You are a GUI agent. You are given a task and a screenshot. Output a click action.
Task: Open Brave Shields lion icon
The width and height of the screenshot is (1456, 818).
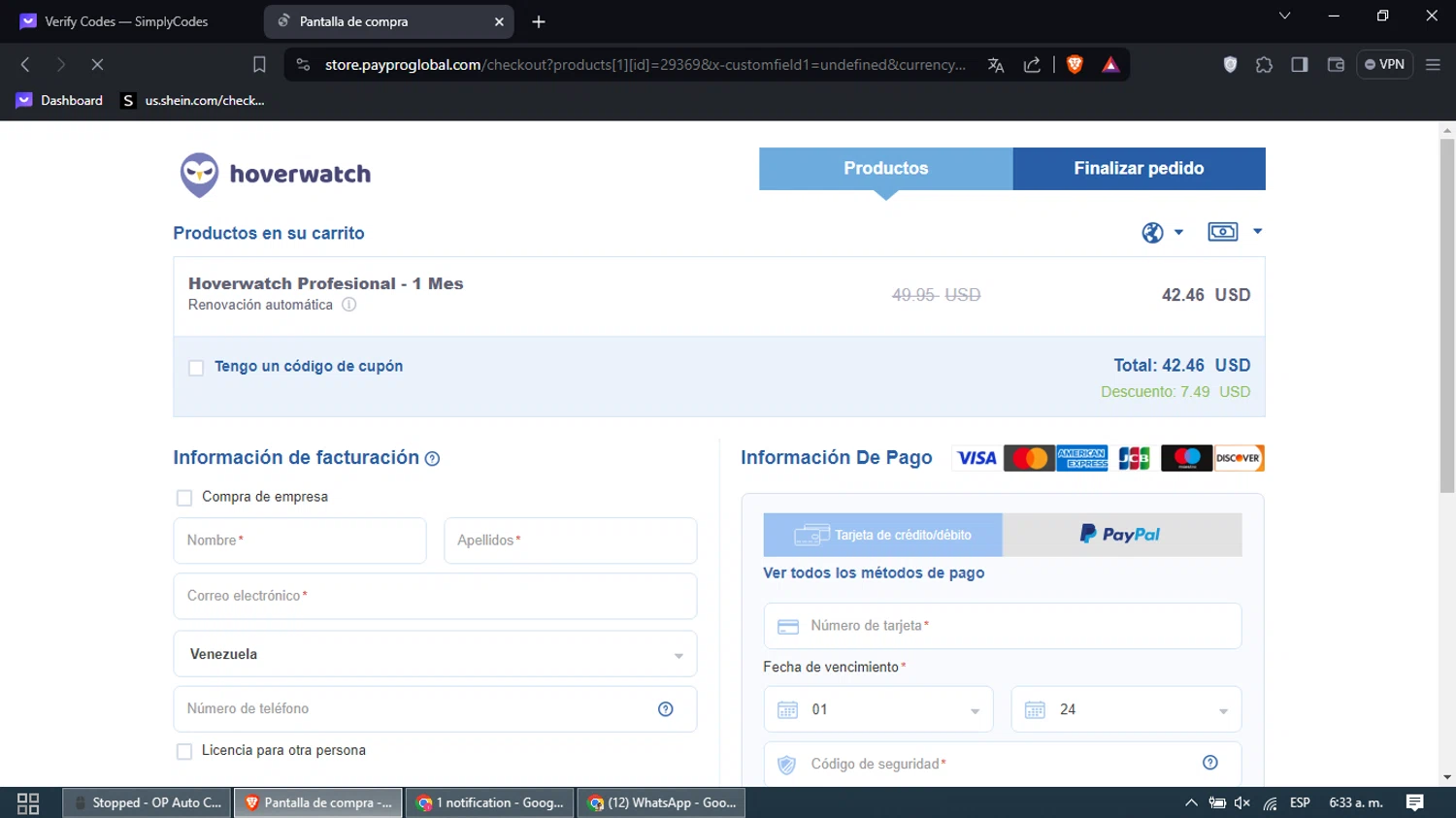coord(1075,64)
